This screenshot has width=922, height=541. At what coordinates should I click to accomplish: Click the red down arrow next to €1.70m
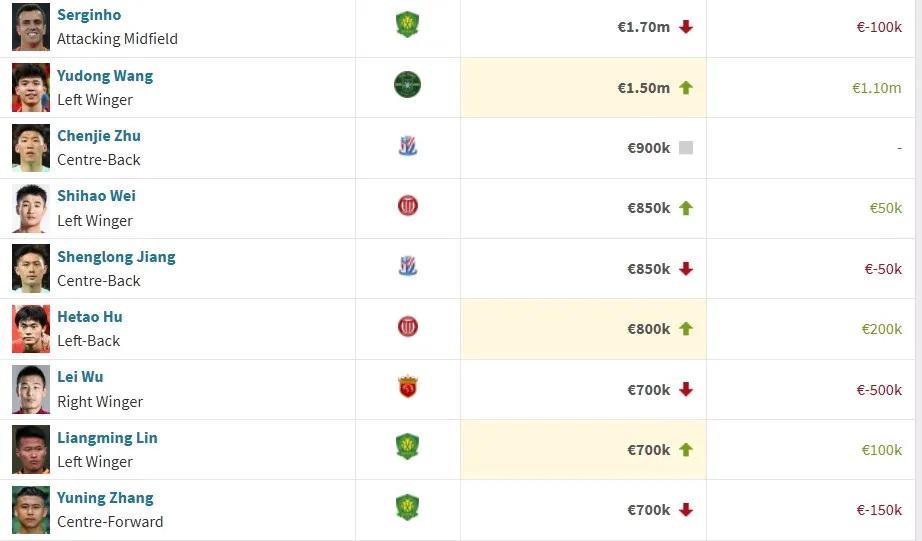pos(686,27)
